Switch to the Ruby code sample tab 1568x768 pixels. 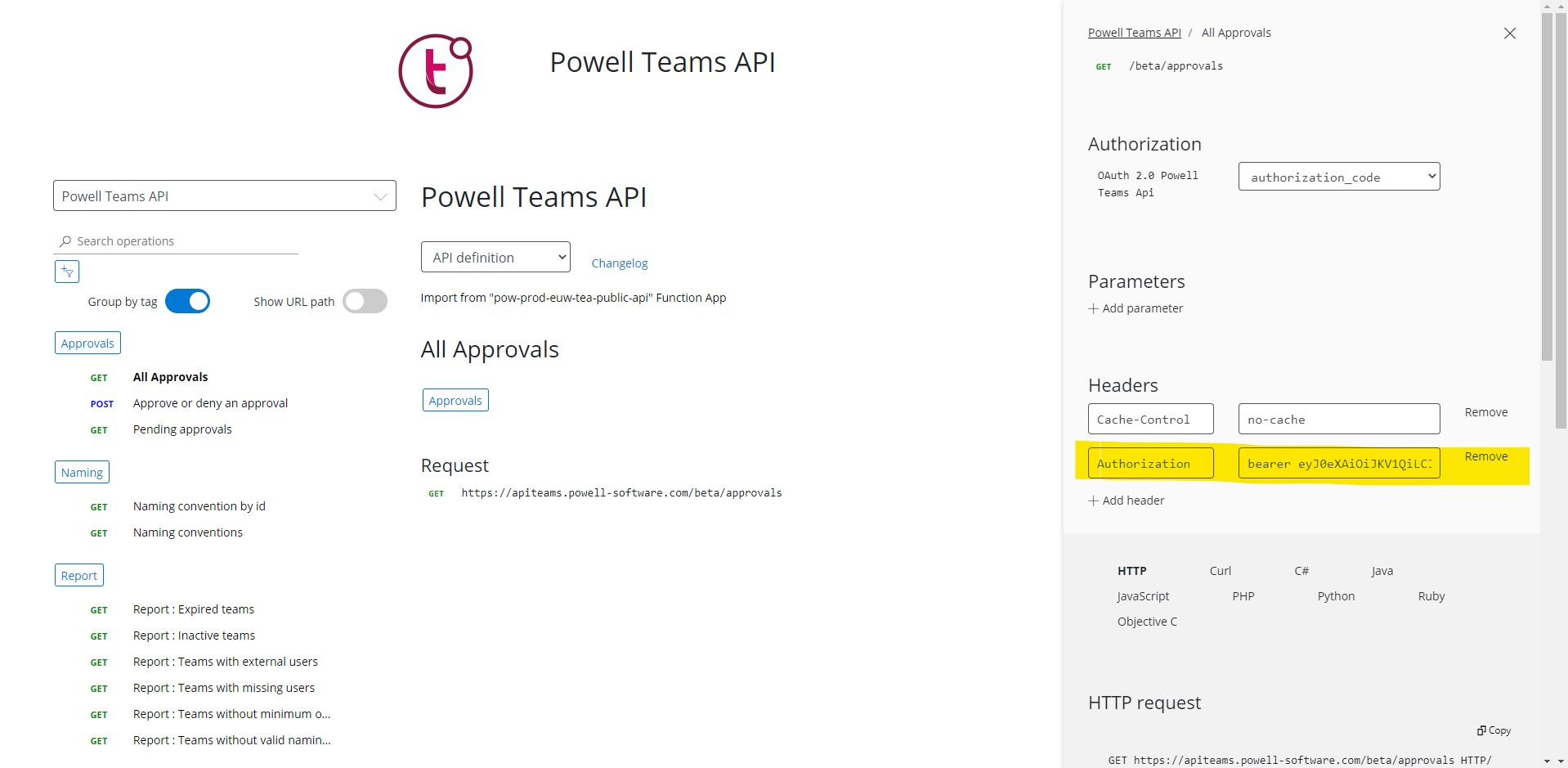point(1431,596)
